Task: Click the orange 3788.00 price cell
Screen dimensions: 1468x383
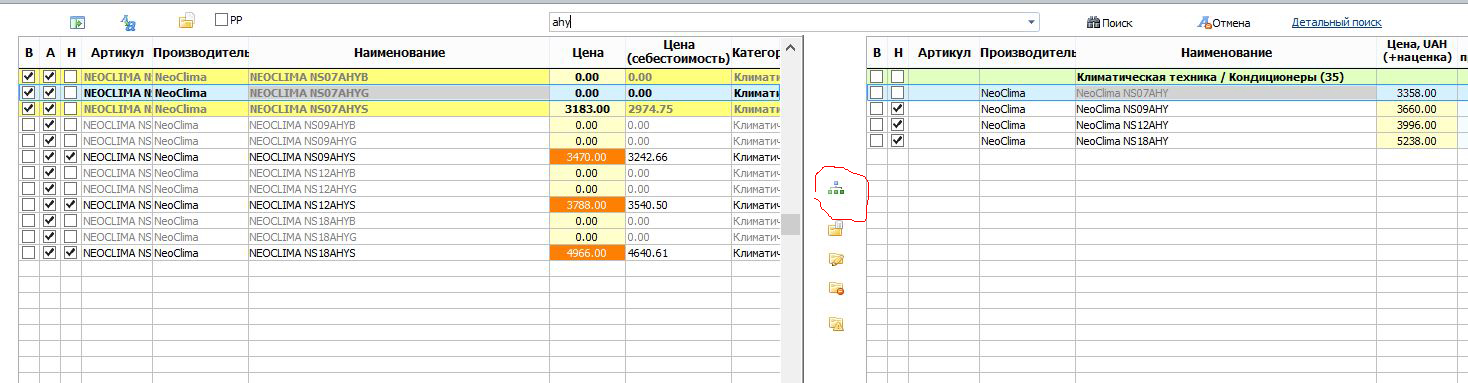Action: click(587, 205)
